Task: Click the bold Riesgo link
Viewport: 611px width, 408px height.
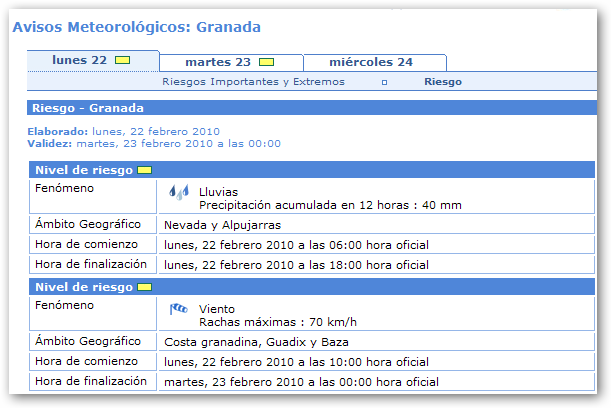Action: click(443, 82)
